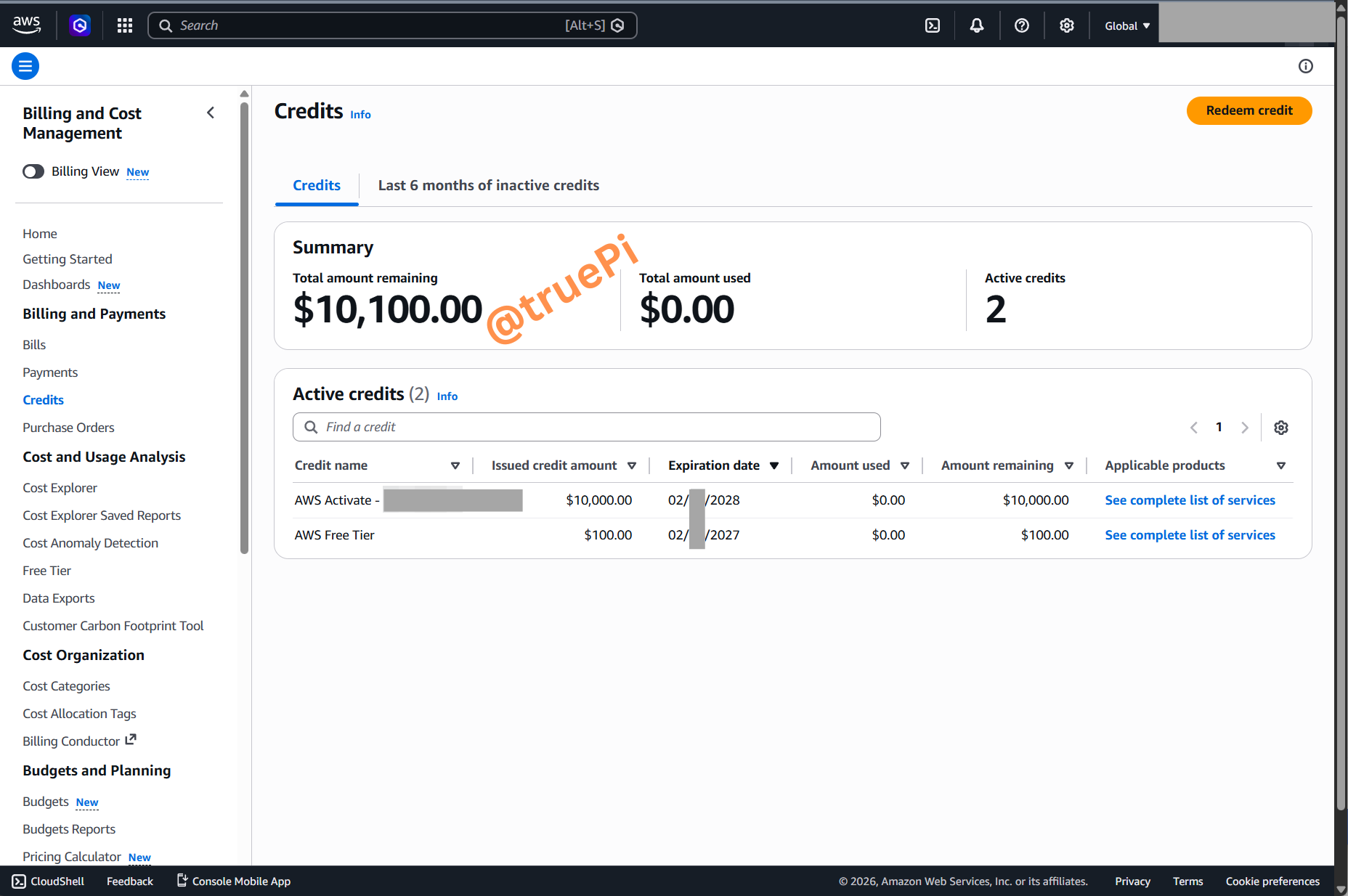Open the services grid menu
The image size is (1348, 896).
coord(125,25)
